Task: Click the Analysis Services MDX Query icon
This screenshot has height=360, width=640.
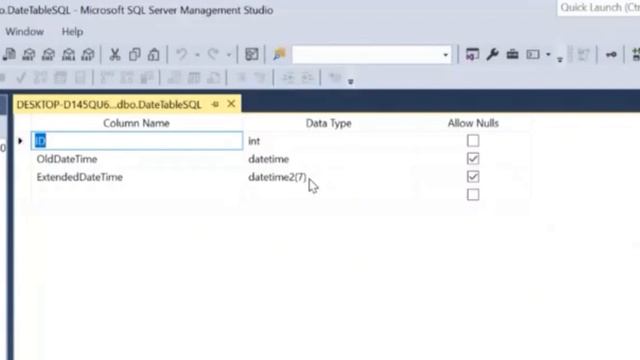Action: 29,55
